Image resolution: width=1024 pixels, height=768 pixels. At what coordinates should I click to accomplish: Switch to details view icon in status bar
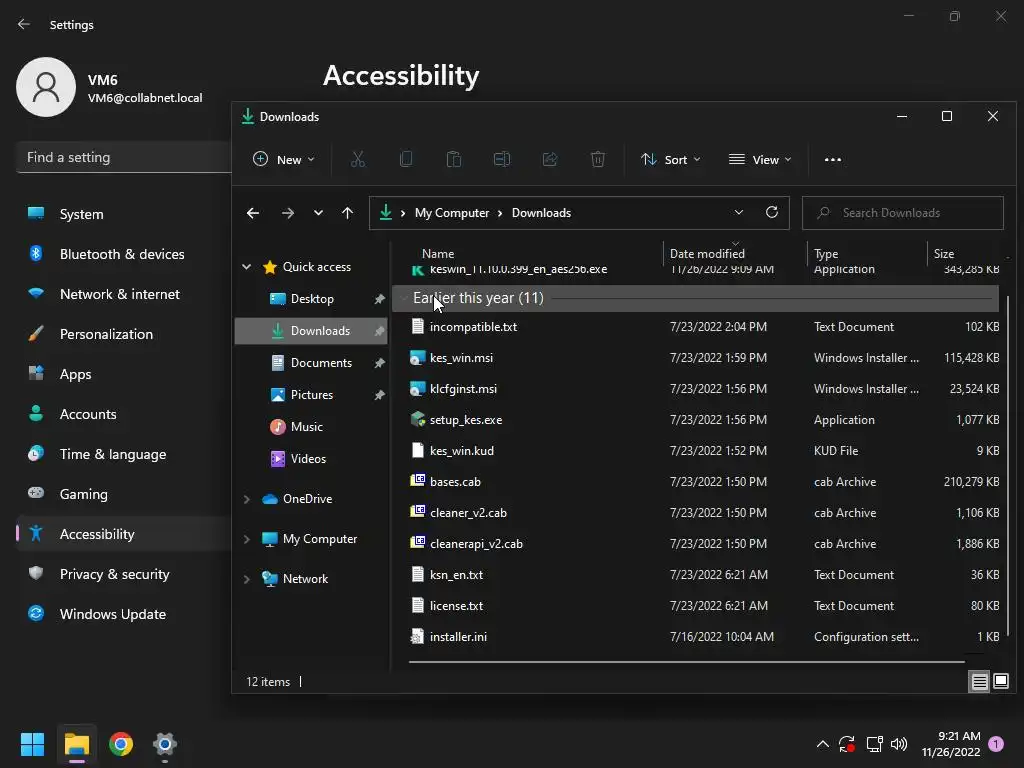click(x=979, y=682)
